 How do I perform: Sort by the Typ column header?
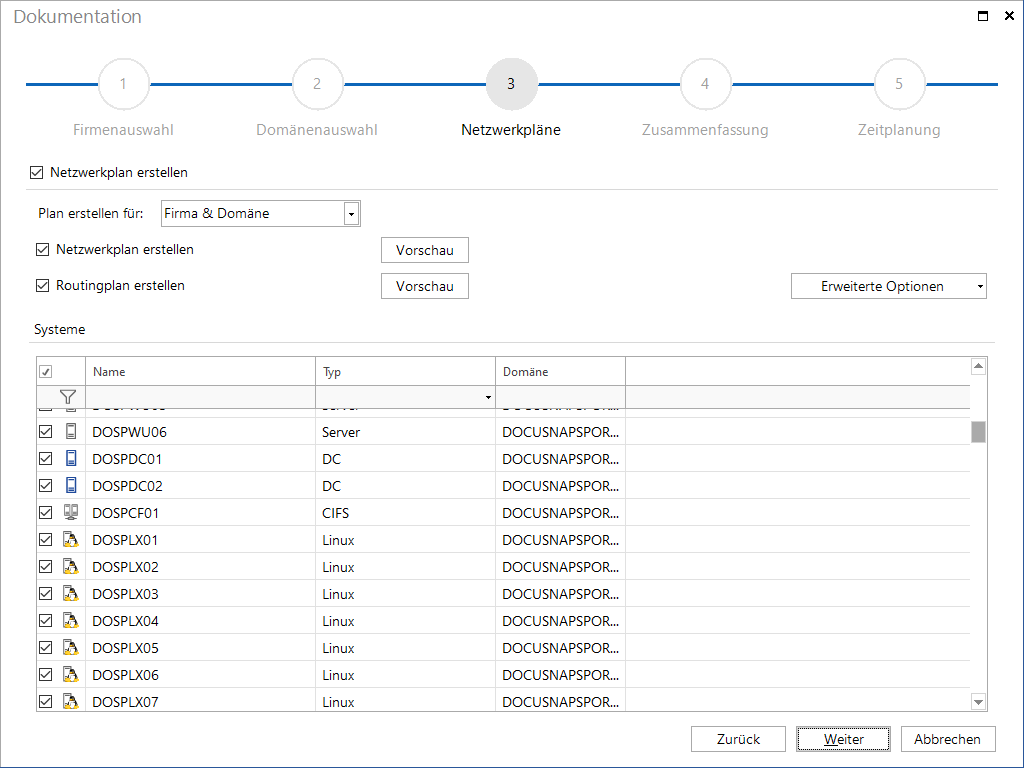406,372
